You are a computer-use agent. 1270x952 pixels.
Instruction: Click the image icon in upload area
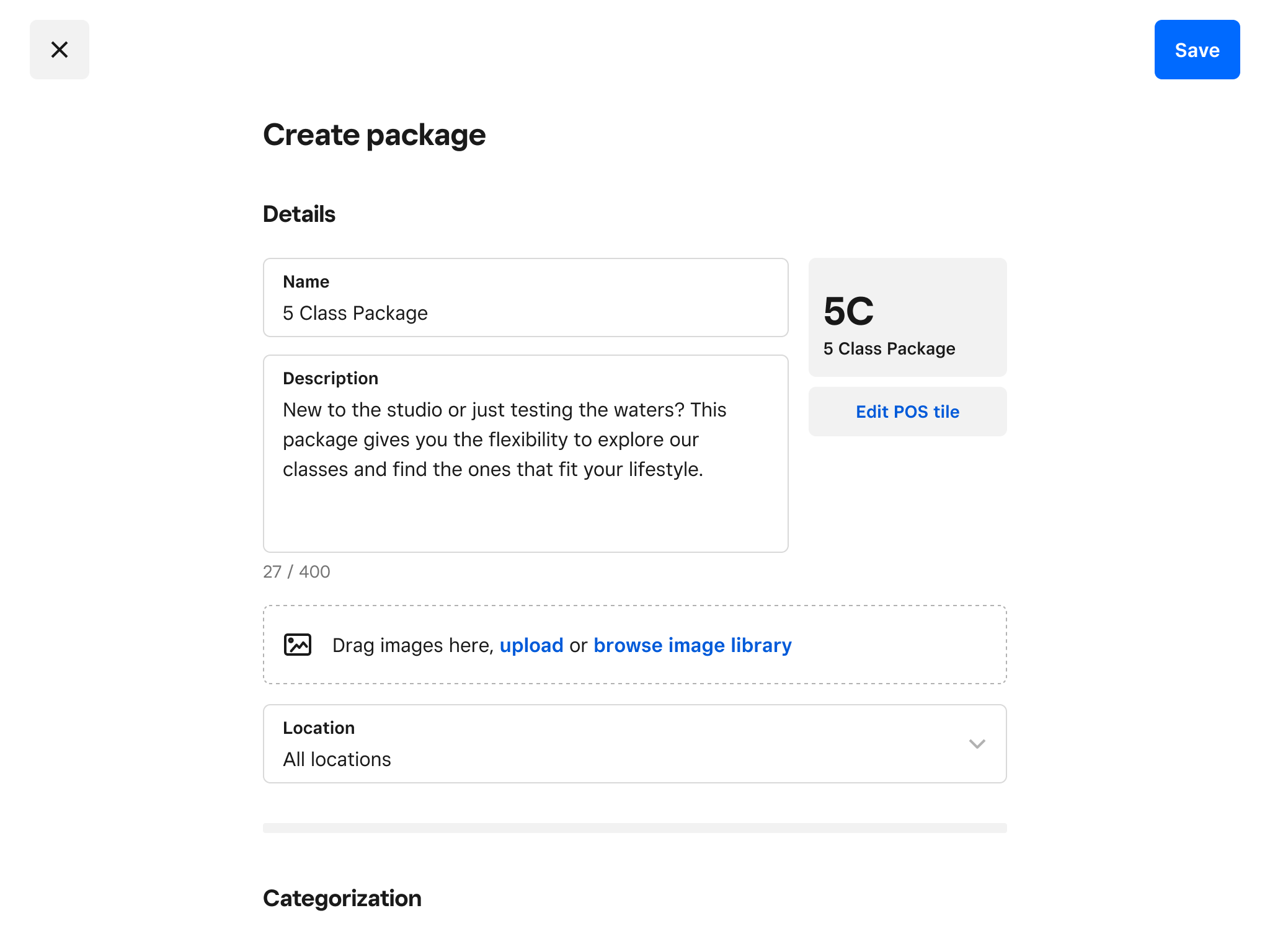click(x=298, y=645)
